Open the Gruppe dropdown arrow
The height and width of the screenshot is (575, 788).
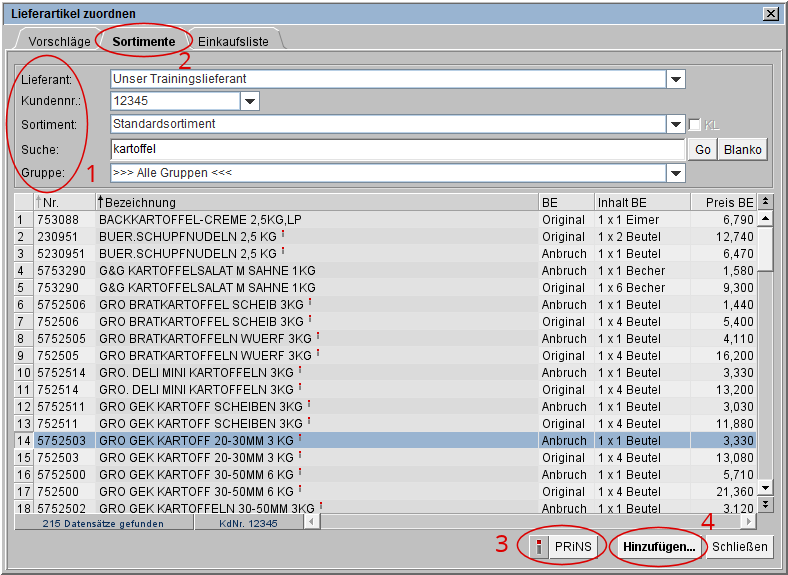tap(676, 173)
